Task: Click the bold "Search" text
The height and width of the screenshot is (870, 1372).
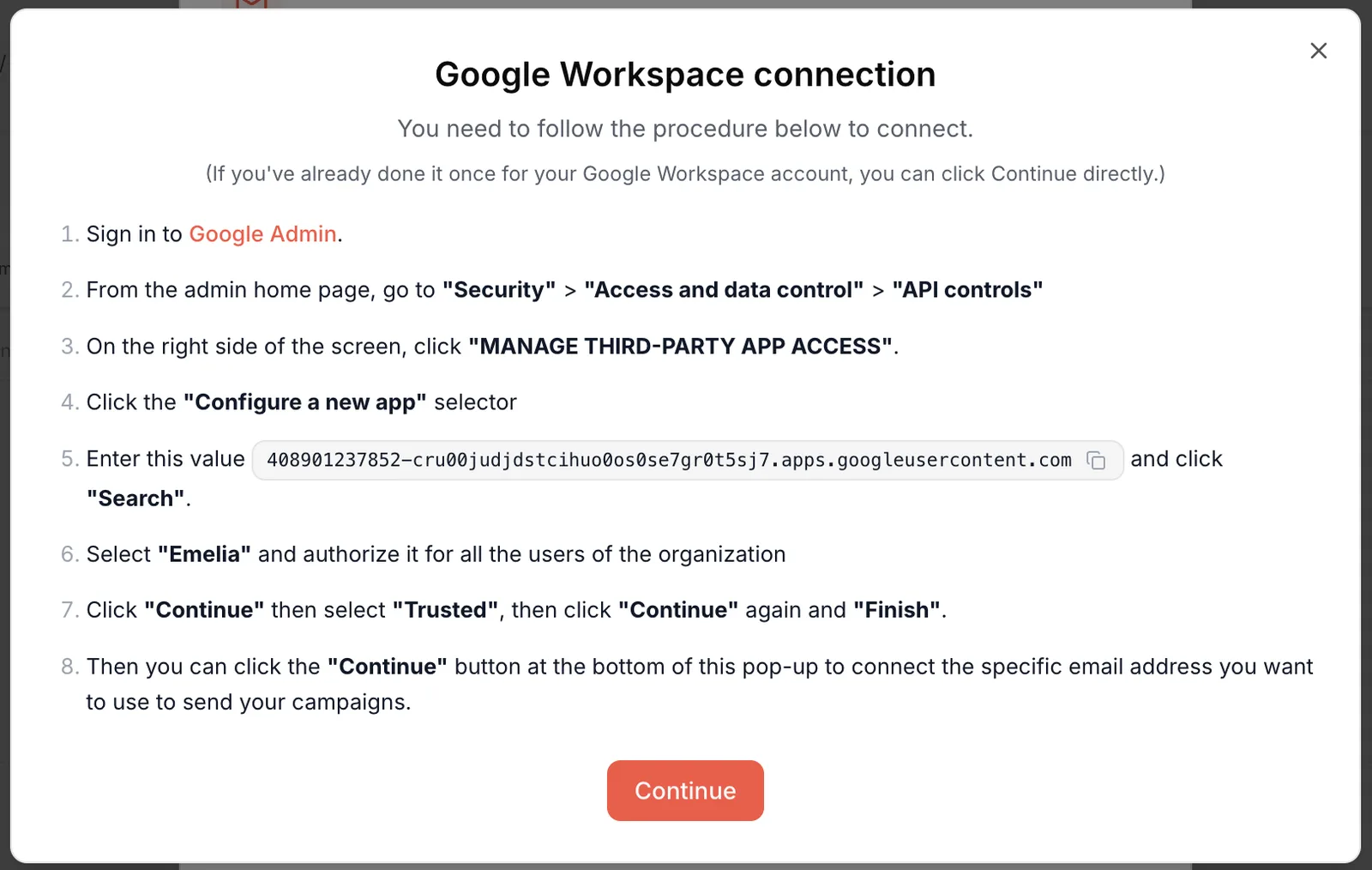Action: pyautogui.click(x=136, y=498)
